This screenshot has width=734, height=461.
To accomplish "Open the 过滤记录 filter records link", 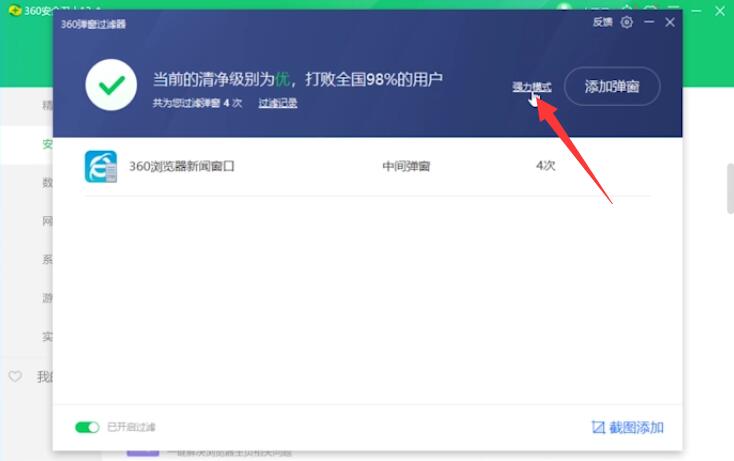I will pyautogui.click(x=278, y=103).
